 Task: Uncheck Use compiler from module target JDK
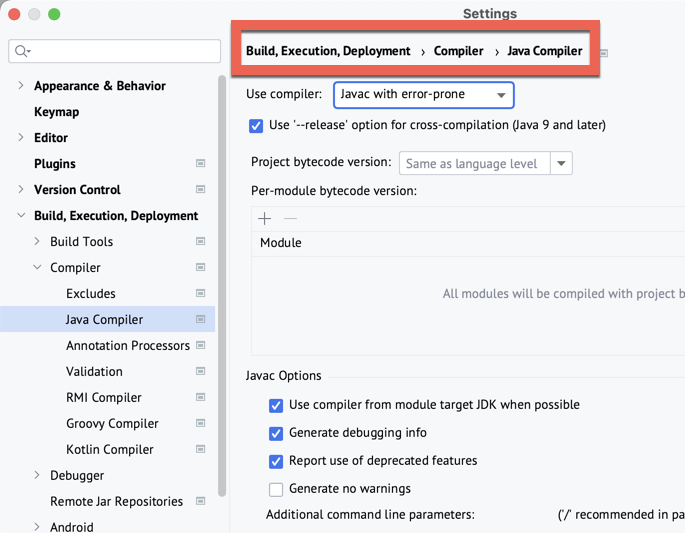click(276, 405)
